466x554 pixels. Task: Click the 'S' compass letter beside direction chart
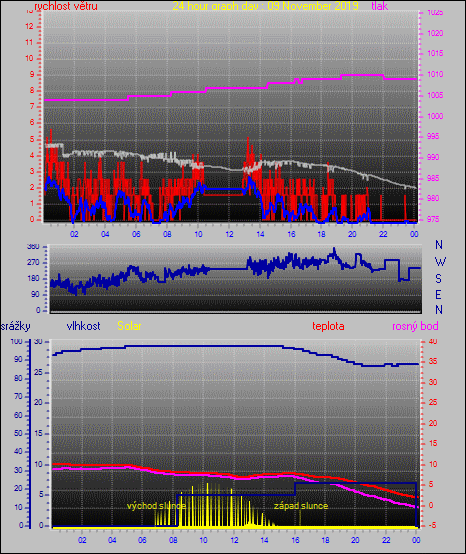point(438,279)
